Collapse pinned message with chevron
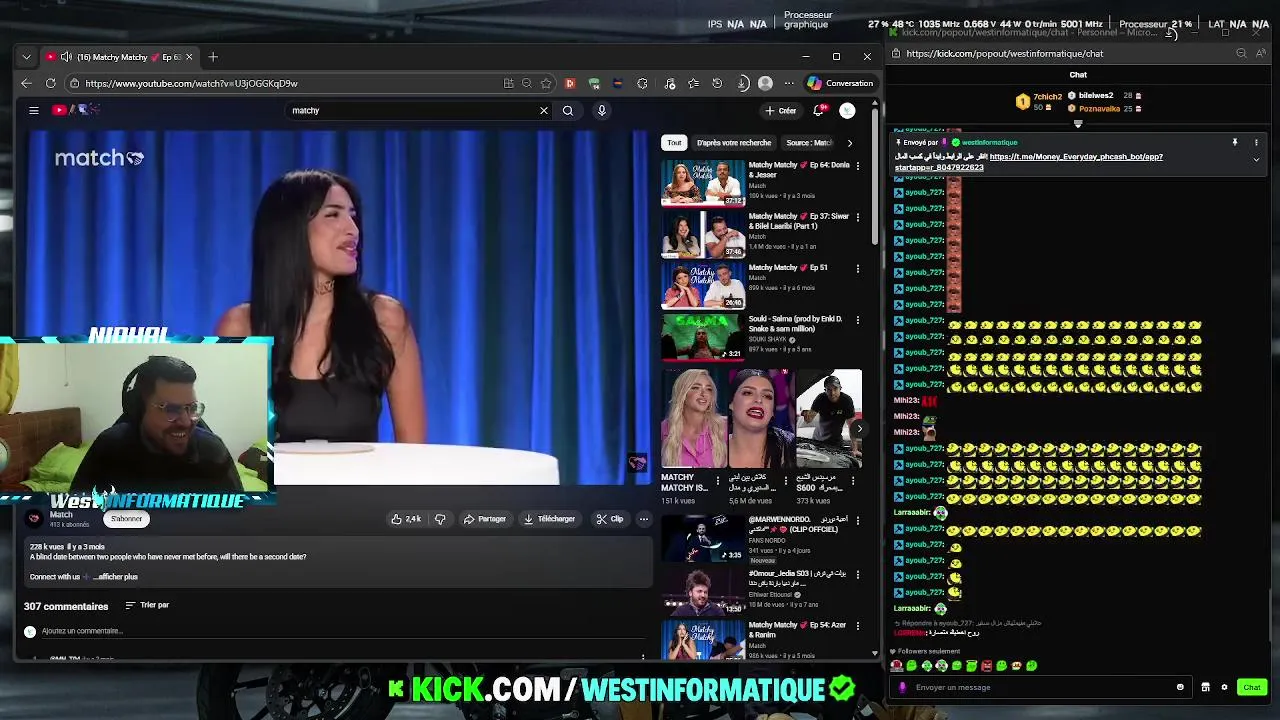Image resolution: width=1280 pixels, height=720 pixels. coord(1256,158)
